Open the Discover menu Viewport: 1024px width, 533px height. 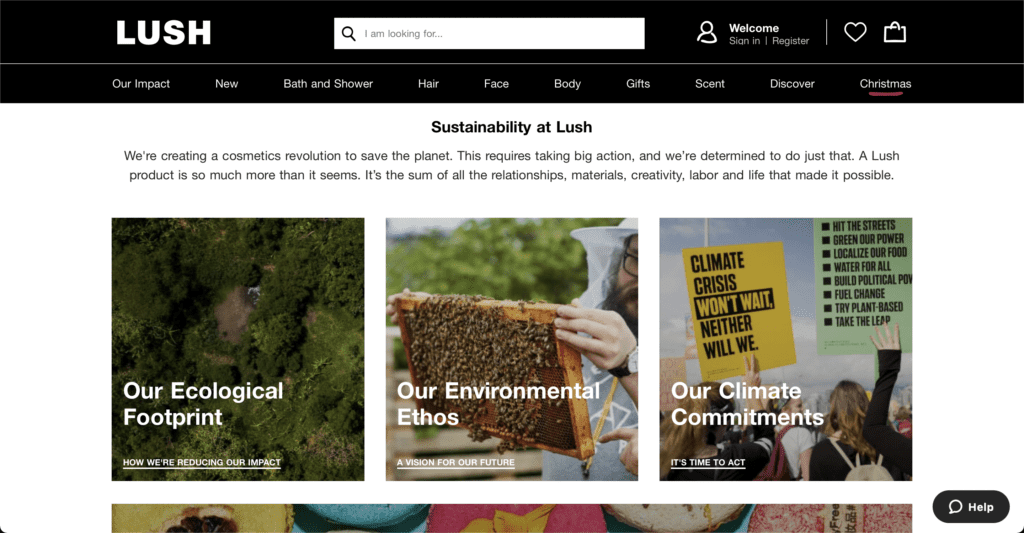coord(792,84)
